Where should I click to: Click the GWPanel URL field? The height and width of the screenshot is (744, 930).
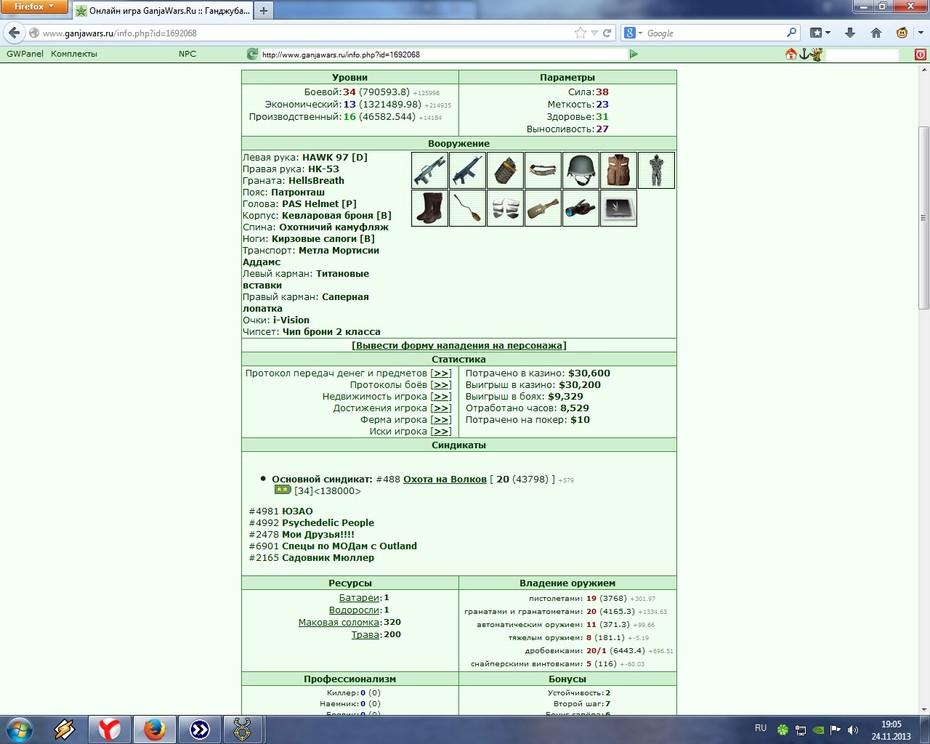pos(442,54)
